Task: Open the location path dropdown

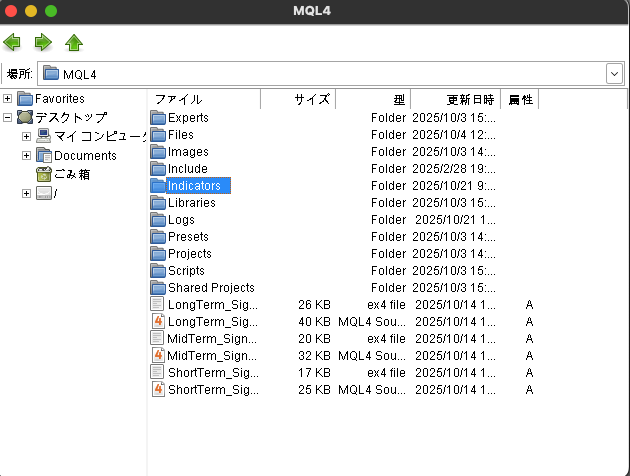Action: pos(614,74)
